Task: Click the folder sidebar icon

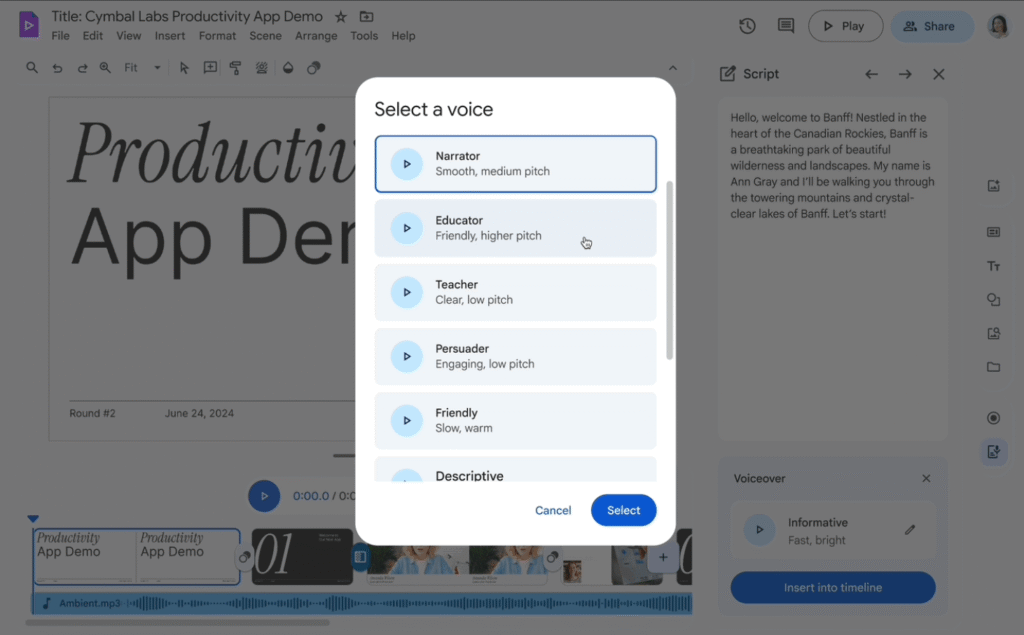Action: (x=993, y=367)
